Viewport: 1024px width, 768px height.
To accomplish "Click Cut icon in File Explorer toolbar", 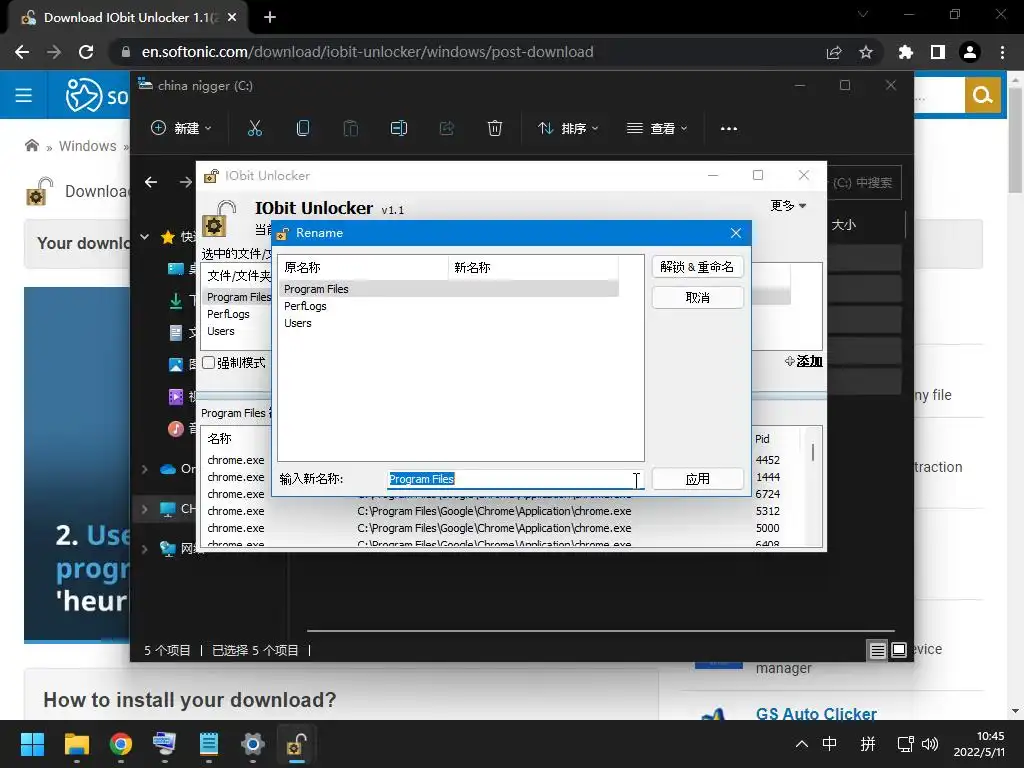I will [x=255, y=129].
